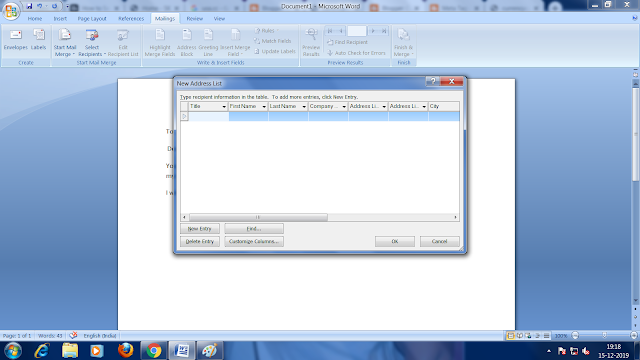Image resolution: width=640 pixels, height=360 pixels.
Task: Click the dialog help question mark button
Action: [433, 81]
